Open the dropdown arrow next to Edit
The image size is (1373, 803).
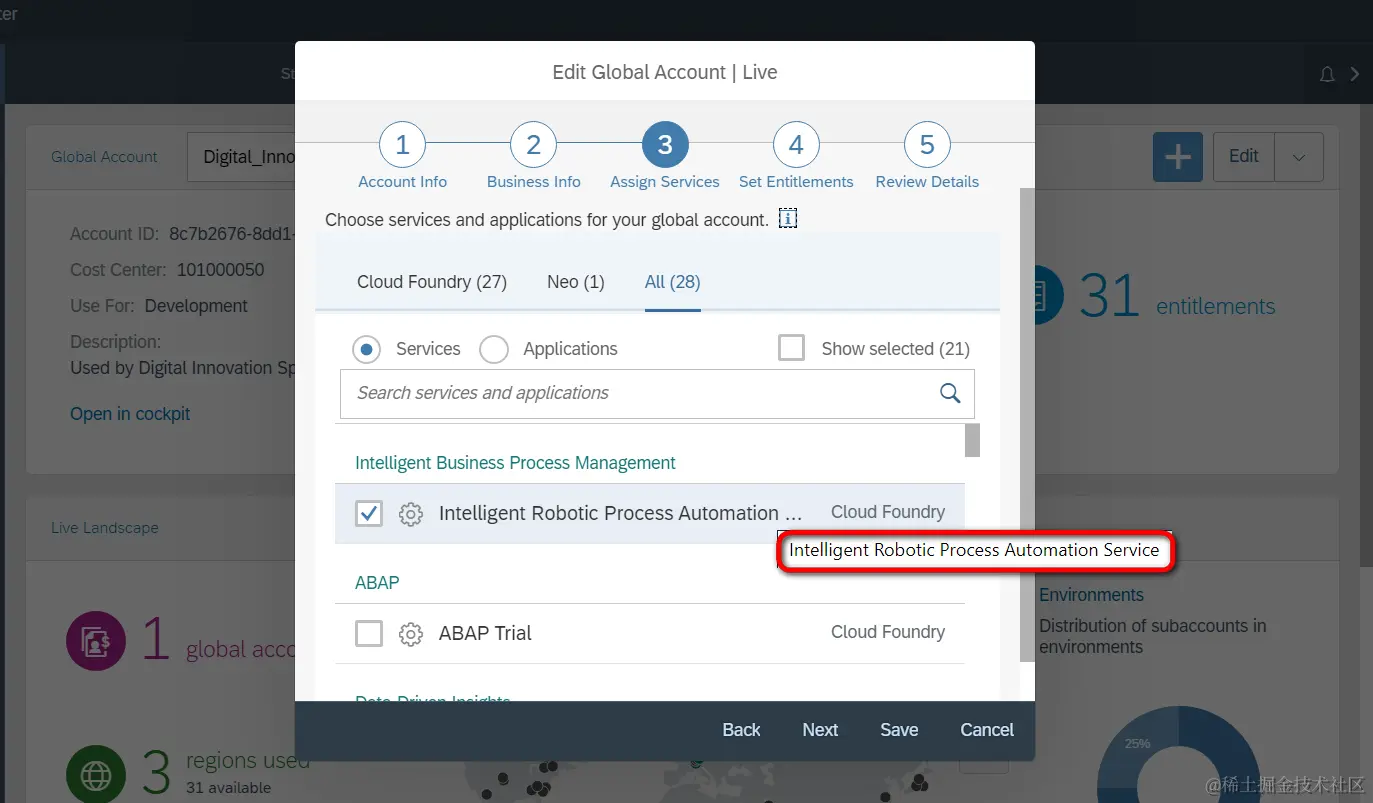pos(1299,157)
